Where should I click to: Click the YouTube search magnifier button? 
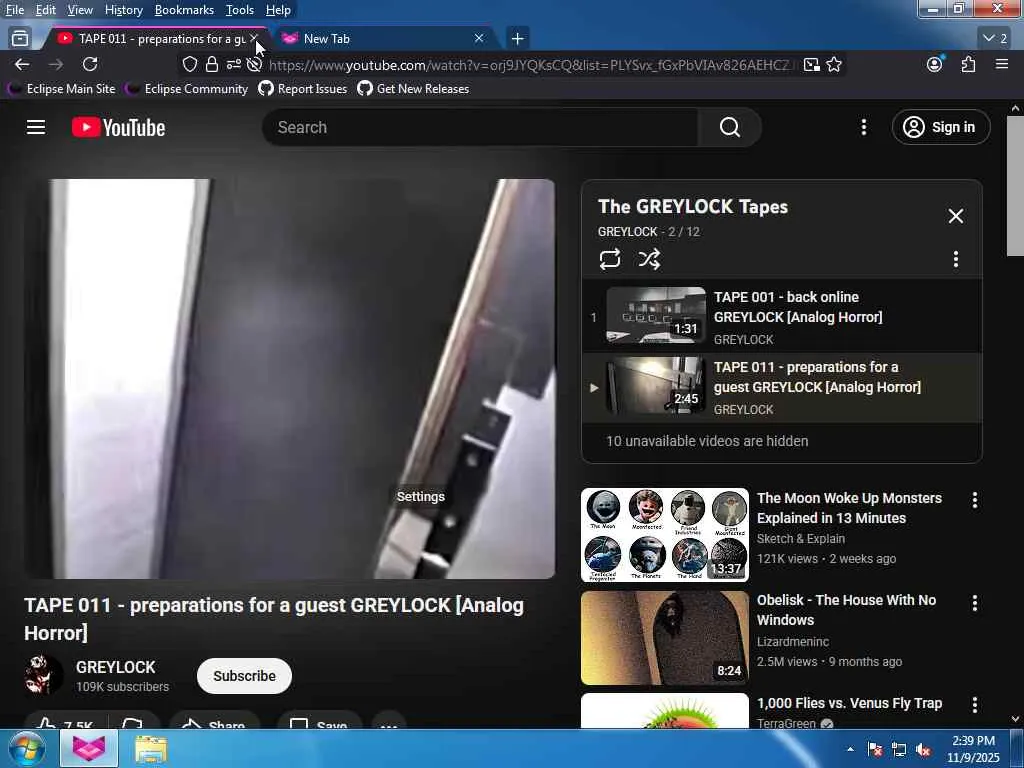pyautogui.click(x=729, y=127)
